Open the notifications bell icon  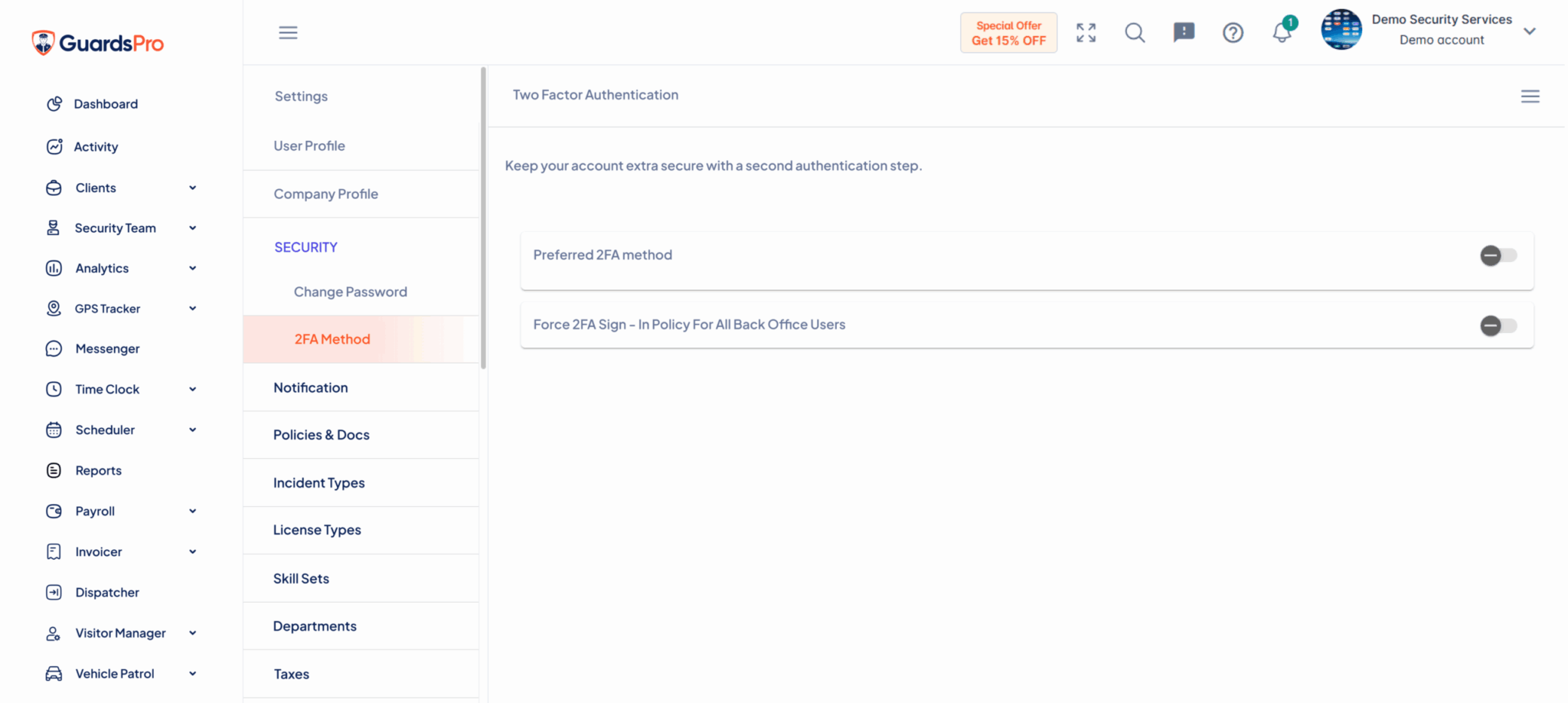1282,32
